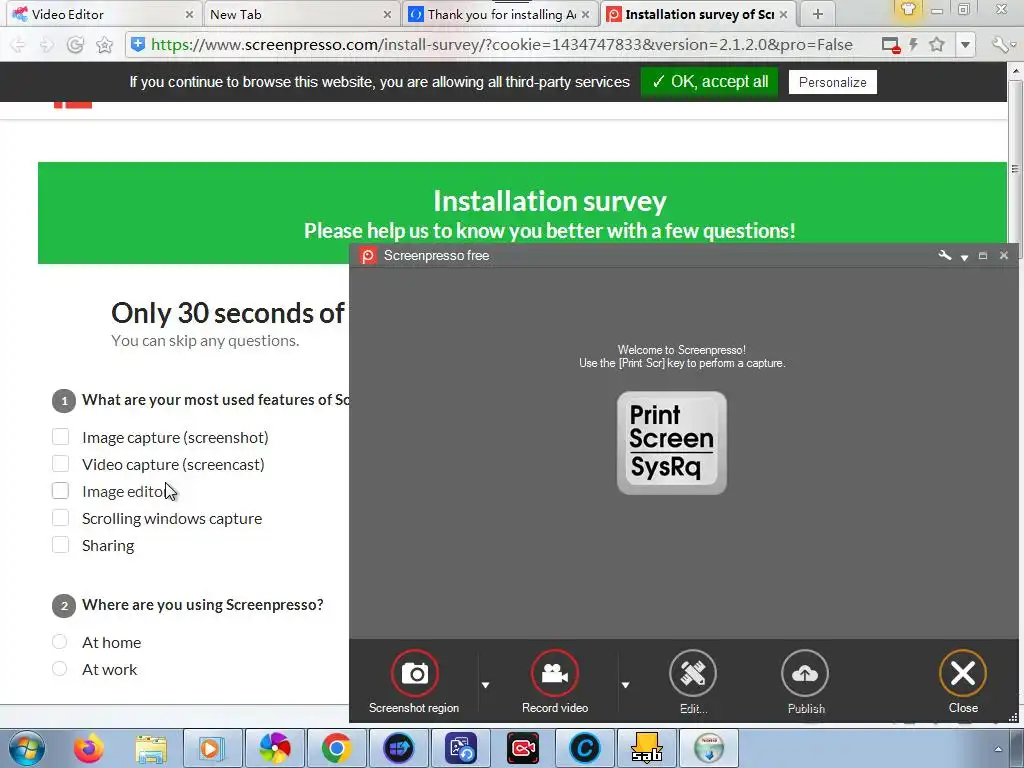Click the blocked popup icon in address bar
Screen dimensions: 1024x768
pos(891,45)
